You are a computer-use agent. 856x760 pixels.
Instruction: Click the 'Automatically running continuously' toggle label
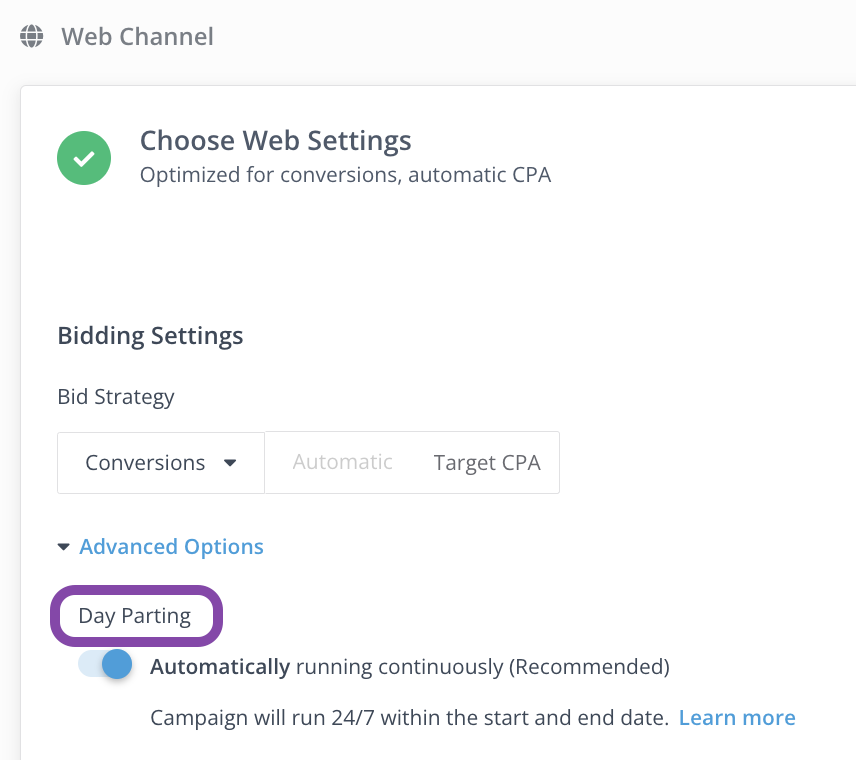pos(410,667)
